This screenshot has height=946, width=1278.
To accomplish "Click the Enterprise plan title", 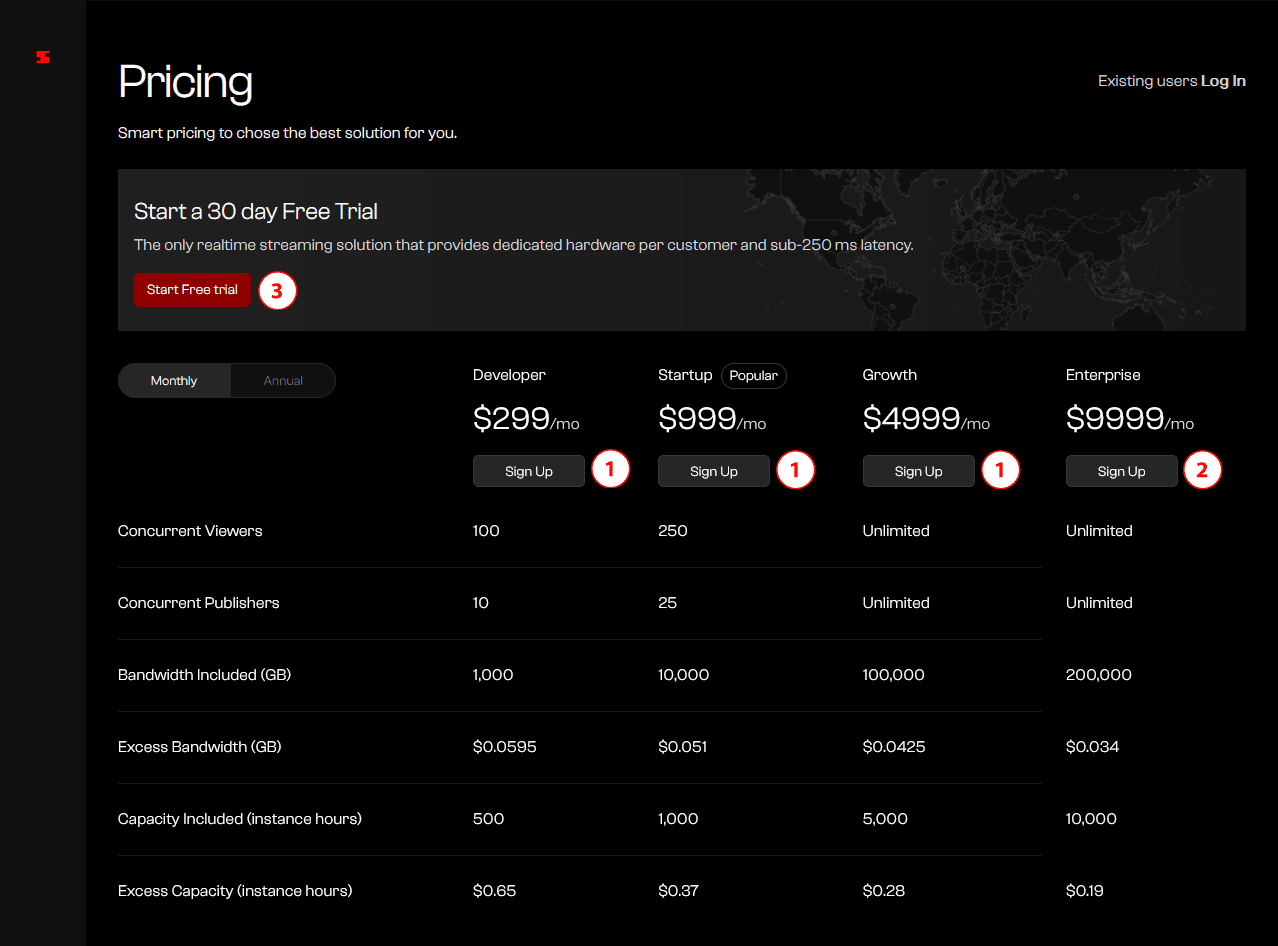I will [x=1103, y=375].
